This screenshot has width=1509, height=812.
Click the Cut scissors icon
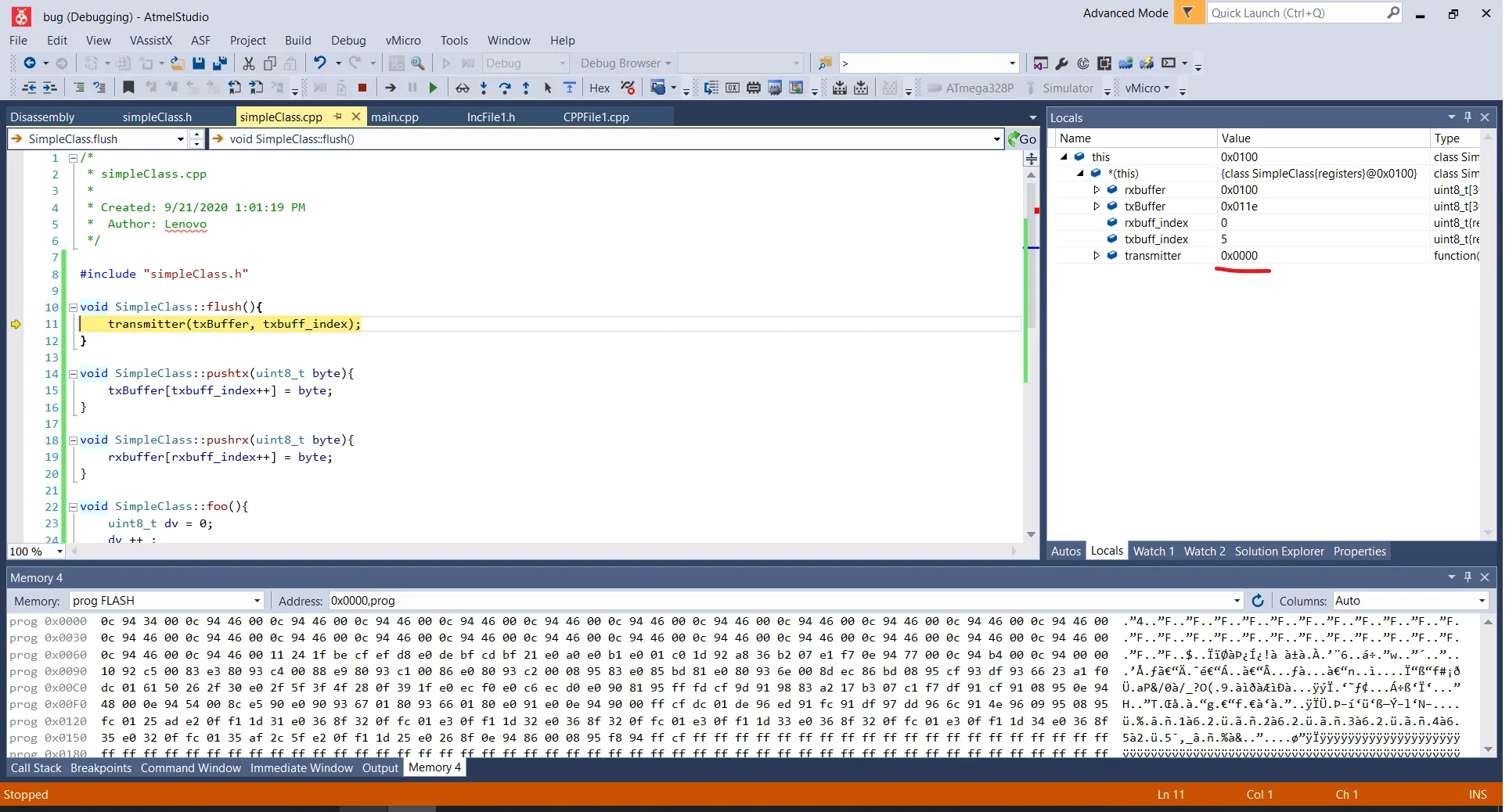click(249, 63)
